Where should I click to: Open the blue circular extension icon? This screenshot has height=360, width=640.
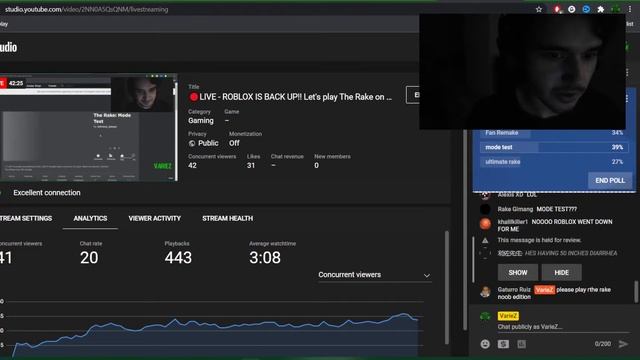coord(586,9)
